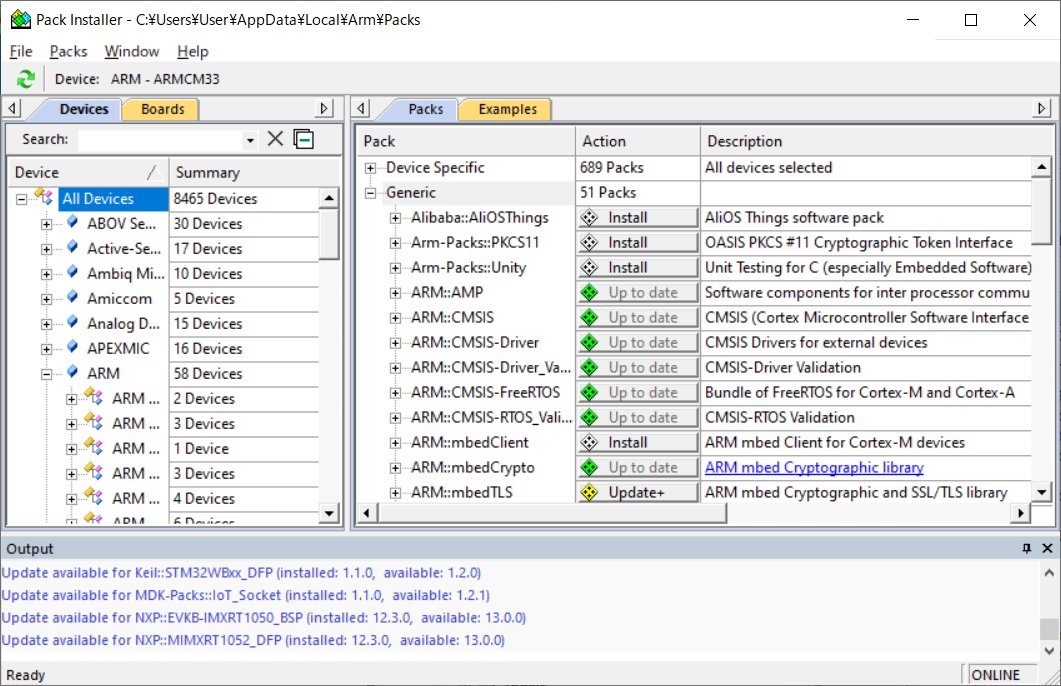Clear the search with the X icon
1061x686 pixels.
275,139
